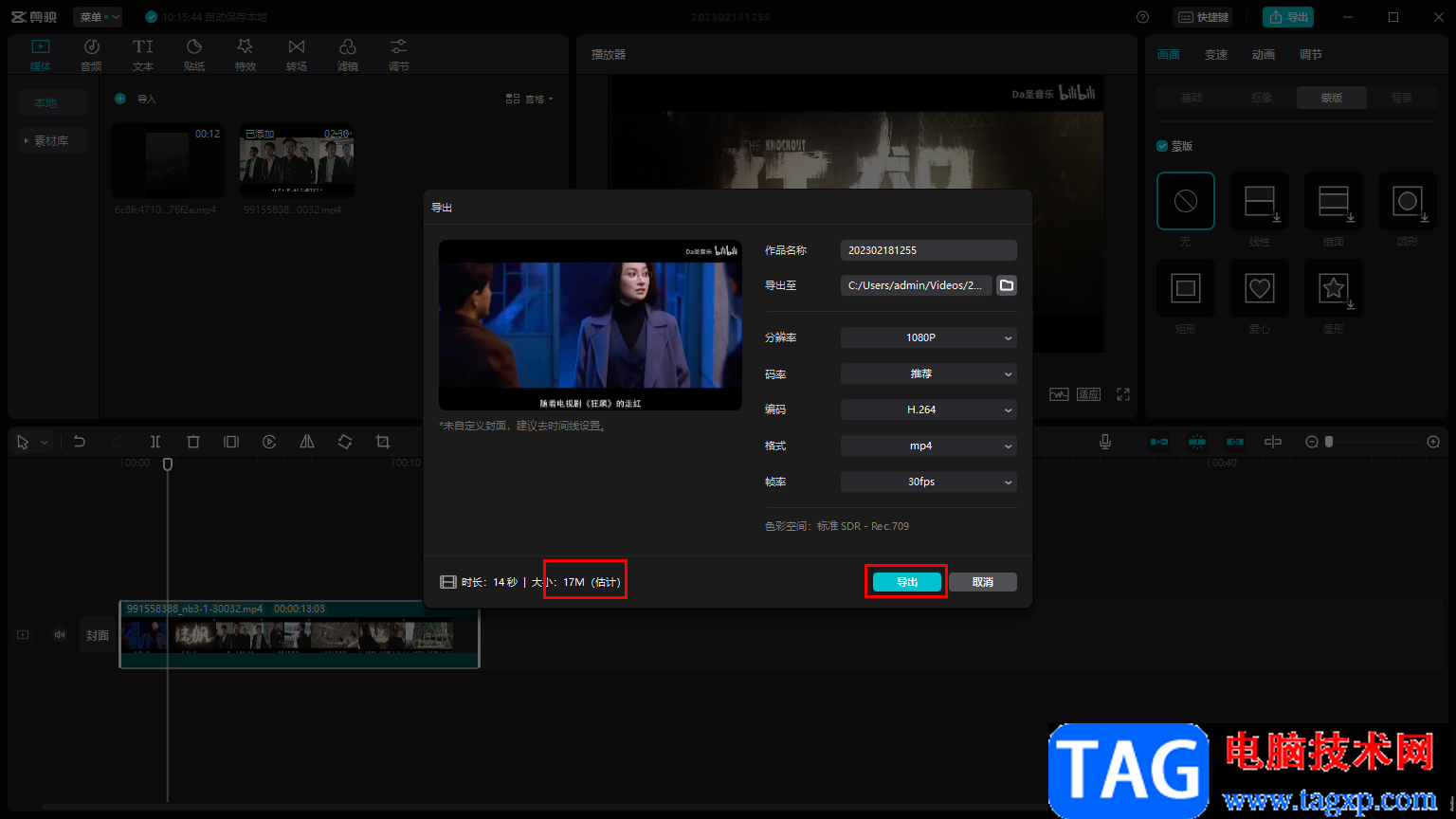The height and width of the screenshot is (819, 1456).
Task: Click the fullscreen icon in the player
Action: coord(1123,394)
